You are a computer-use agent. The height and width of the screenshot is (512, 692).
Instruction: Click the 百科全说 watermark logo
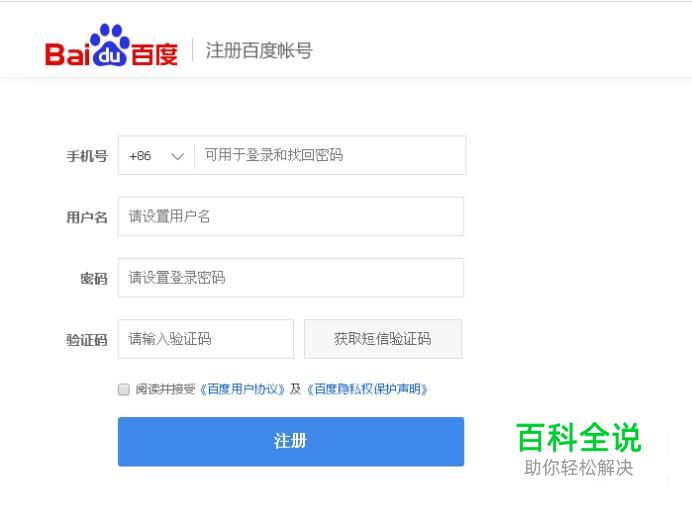578,437
